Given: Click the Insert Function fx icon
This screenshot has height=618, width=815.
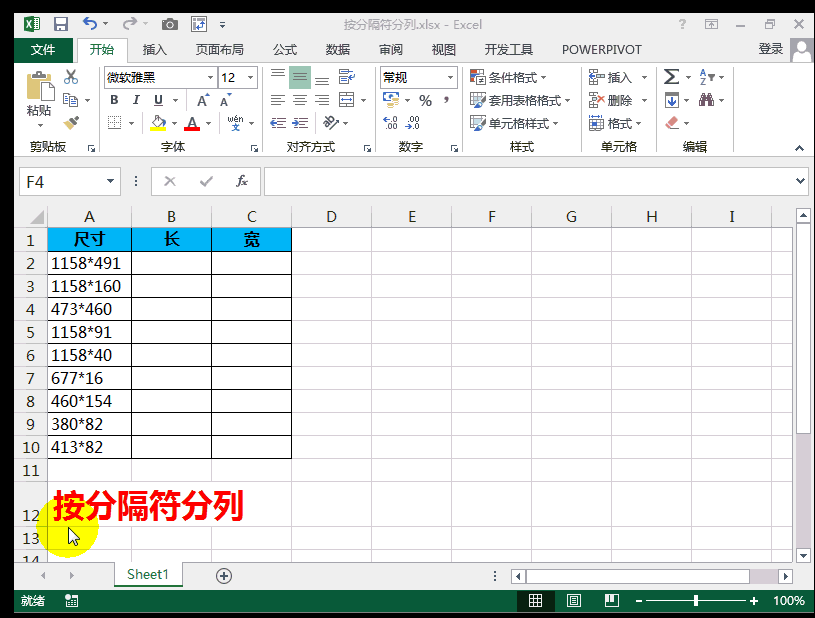Looking at the screenshot, I should (242, 181).
